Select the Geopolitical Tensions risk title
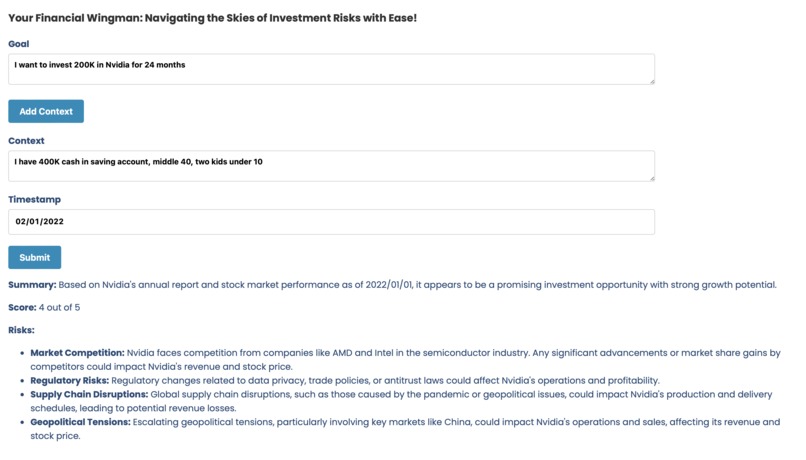The image size is (806, 460). 80,422
